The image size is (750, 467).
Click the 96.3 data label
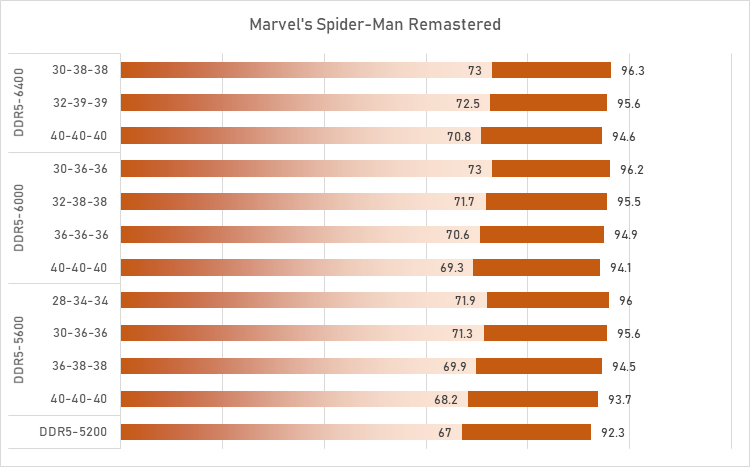[x=631, y=71]
